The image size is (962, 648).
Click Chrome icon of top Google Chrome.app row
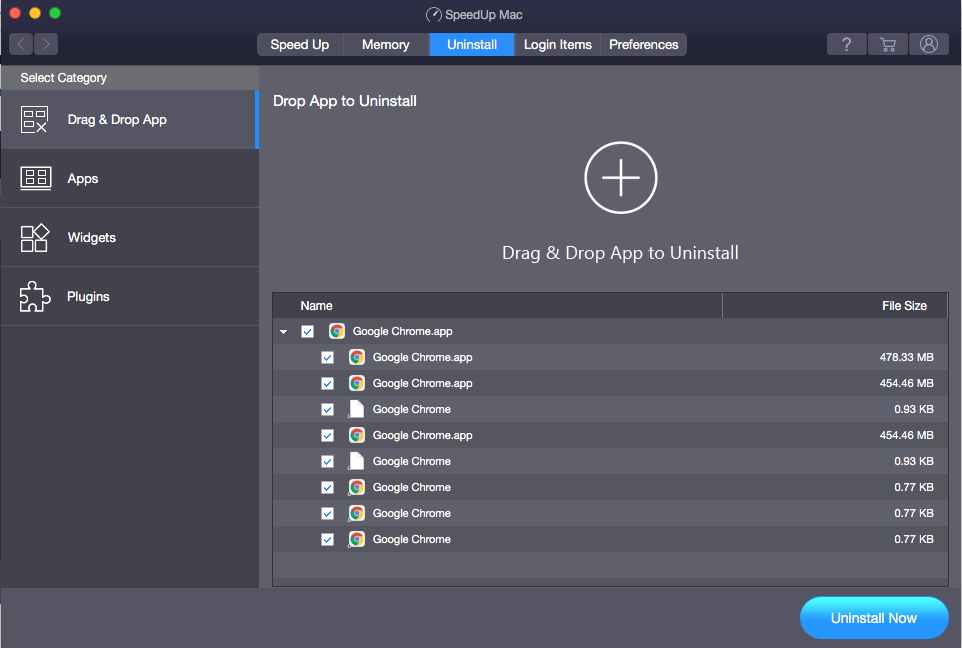[x=337, y=331]
